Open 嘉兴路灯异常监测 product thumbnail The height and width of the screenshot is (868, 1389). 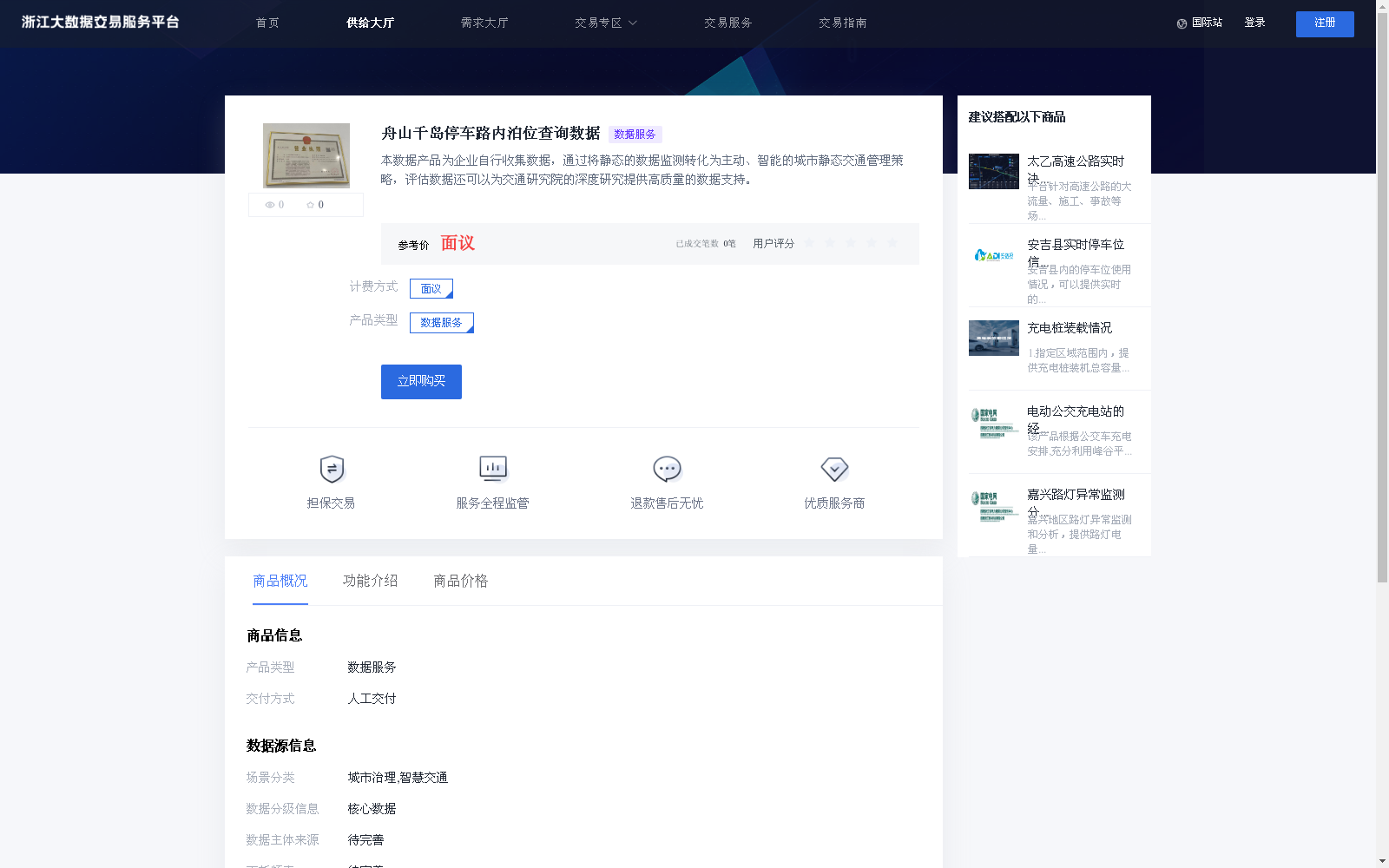pyautogui.click(x=994, y=505)
